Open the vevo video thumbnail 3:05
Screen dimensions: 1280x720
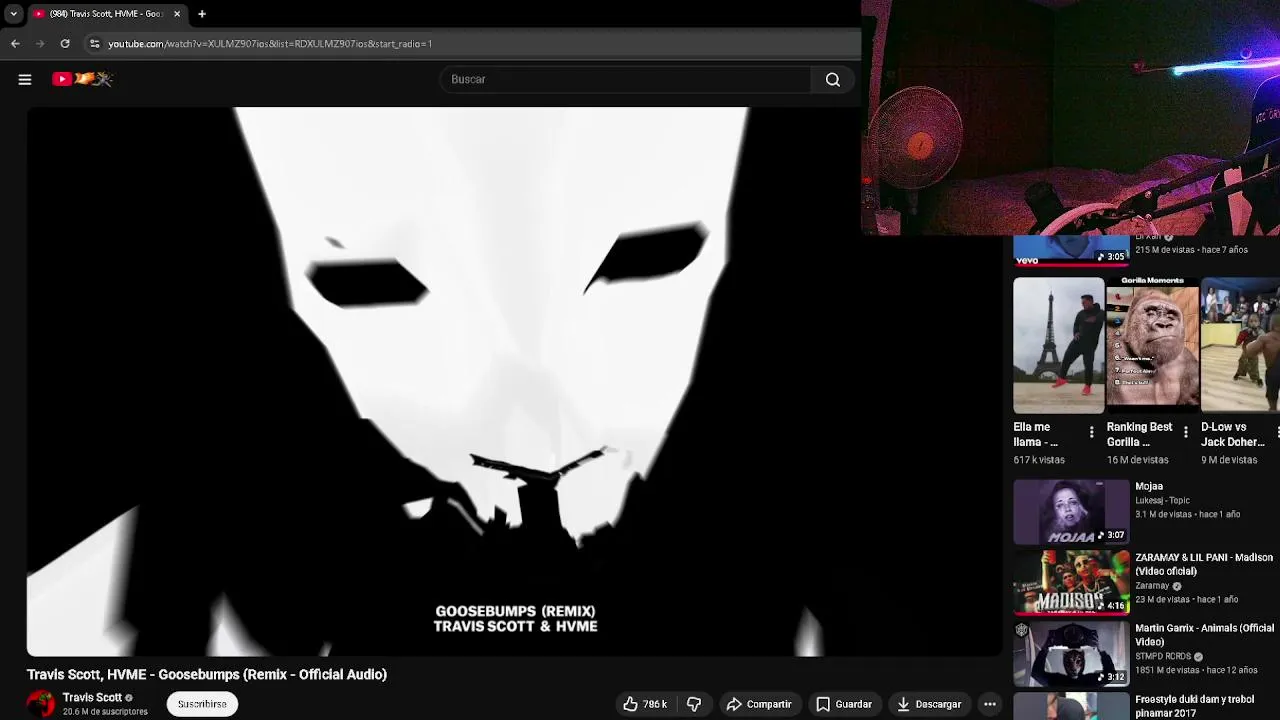[1071, 251]
